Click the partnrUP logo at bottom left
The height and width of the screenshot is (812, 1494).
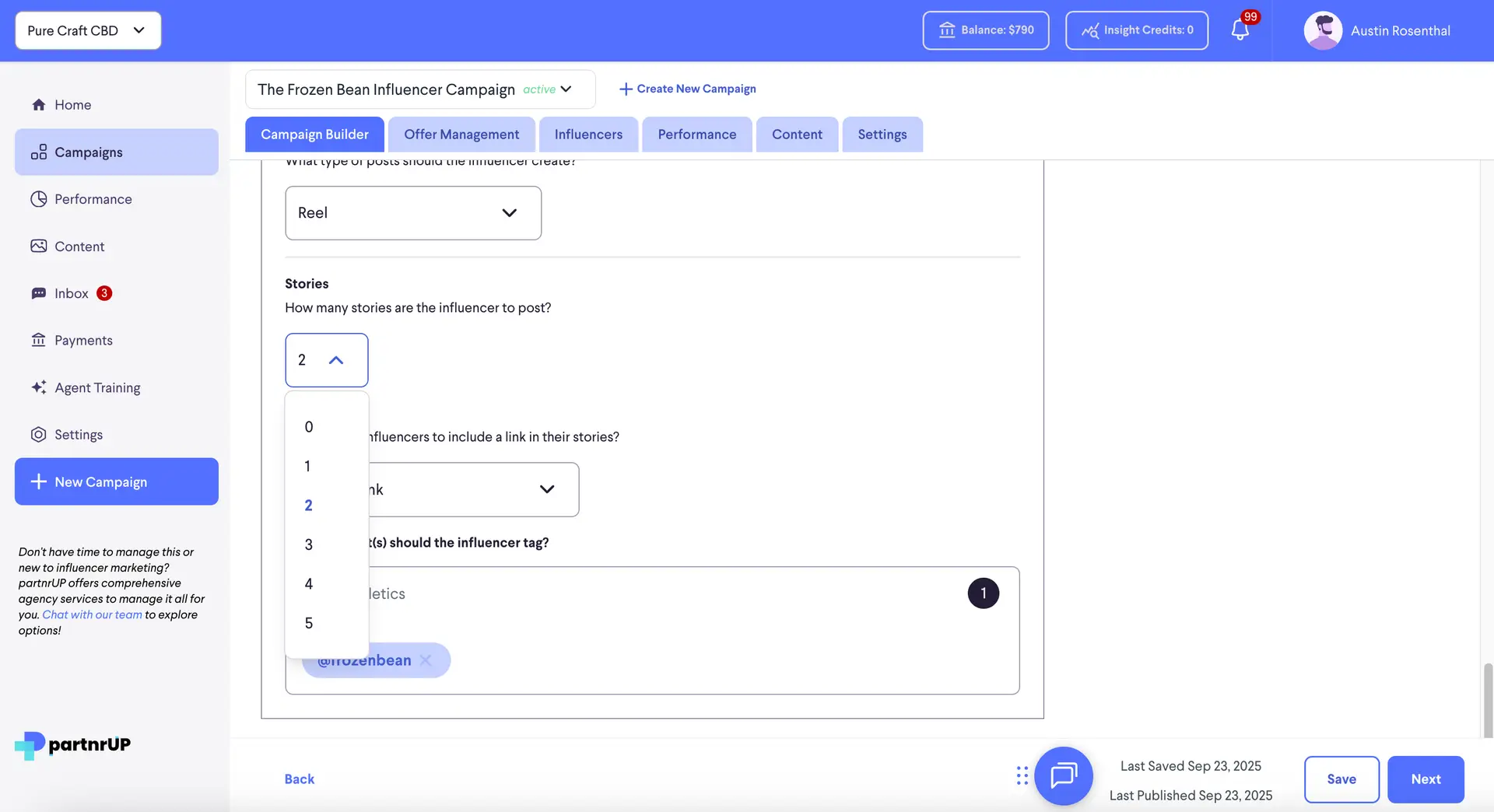(x=71, y=745)
